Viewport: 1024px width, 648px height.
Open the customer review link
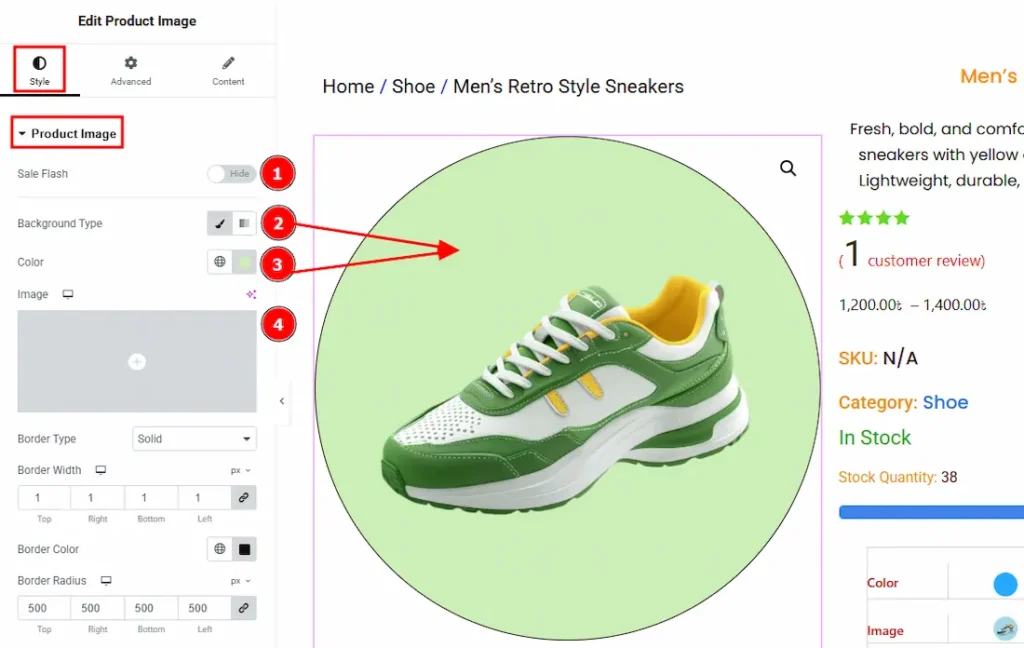tap(926, 261)
